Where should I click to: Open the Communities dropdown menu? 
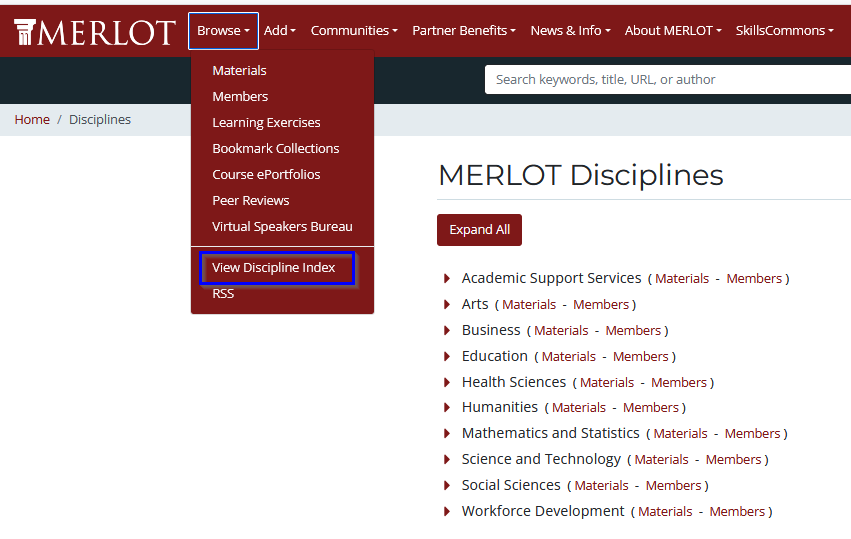[x=354, y=31]
